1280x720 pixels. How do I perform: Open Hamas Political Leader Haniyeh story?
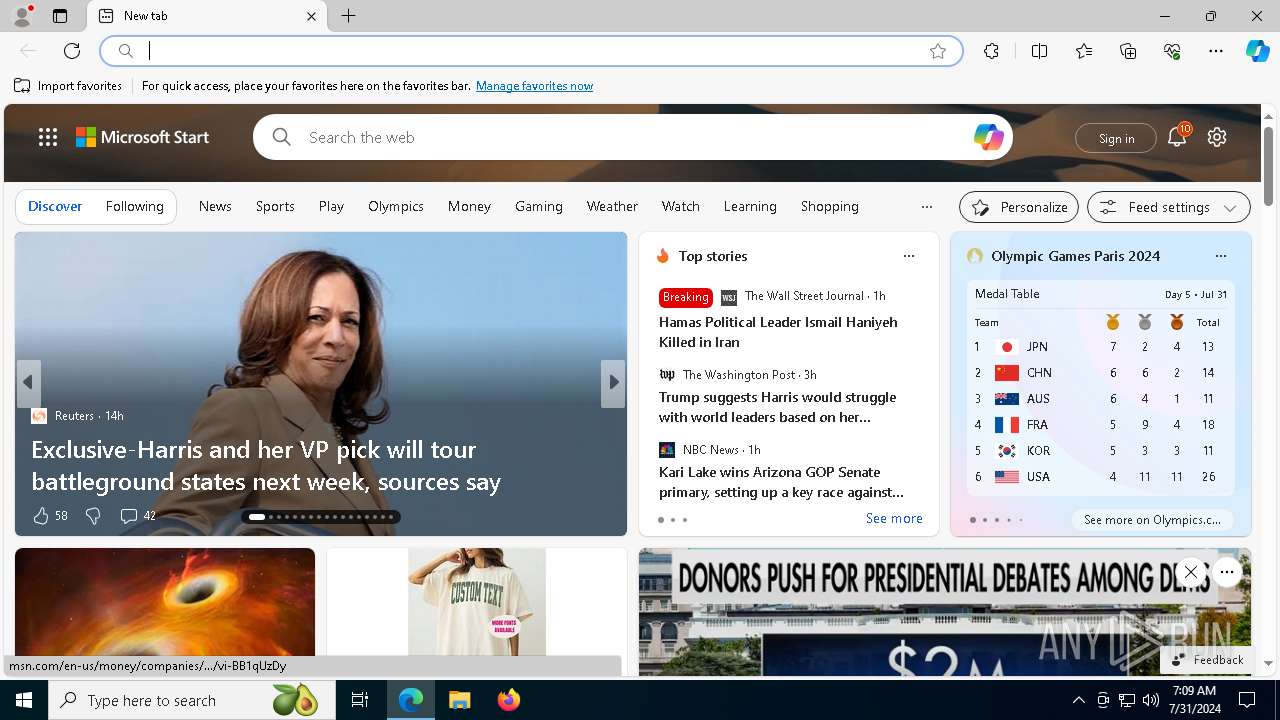click(778, 332)
